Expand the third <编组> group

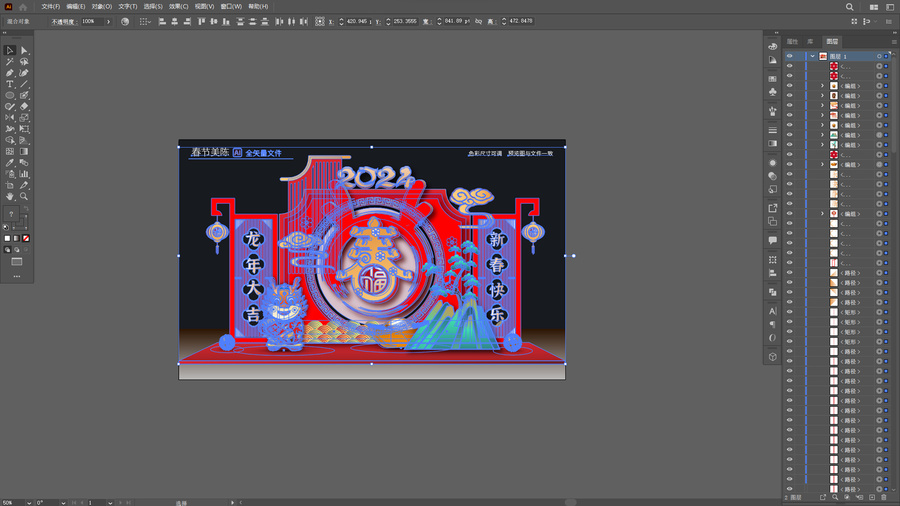tap(822, 106)
